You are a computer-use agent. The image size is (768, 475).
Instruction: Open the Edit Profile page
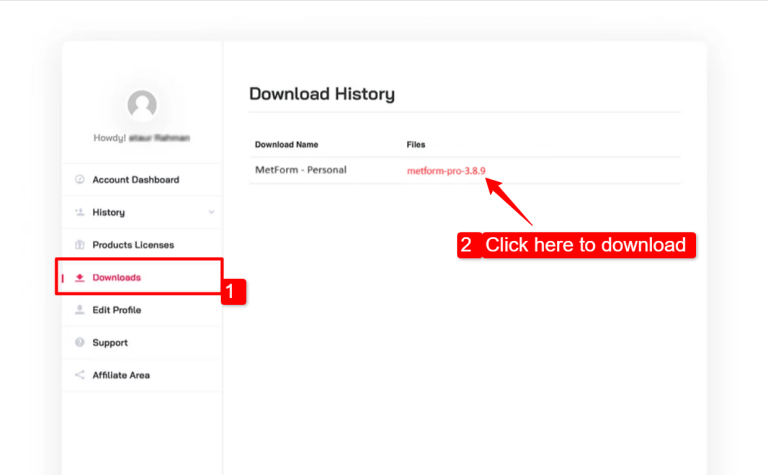tap(116, 310)
